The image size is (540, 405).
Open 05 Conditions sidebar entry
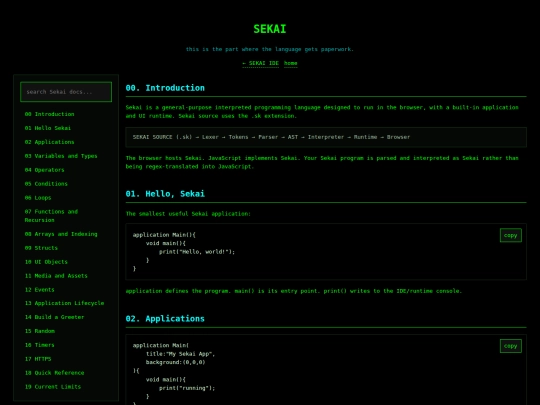point(46,184)
